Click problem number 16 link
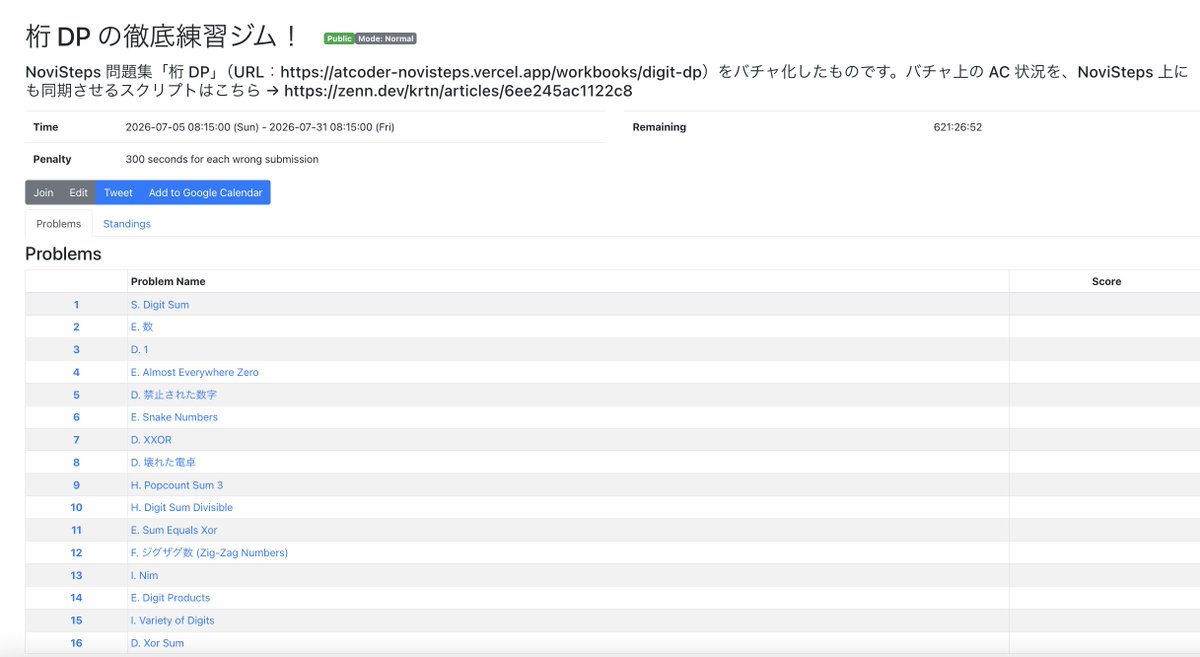The image size is (1200, 657). (x=76, y=643)
